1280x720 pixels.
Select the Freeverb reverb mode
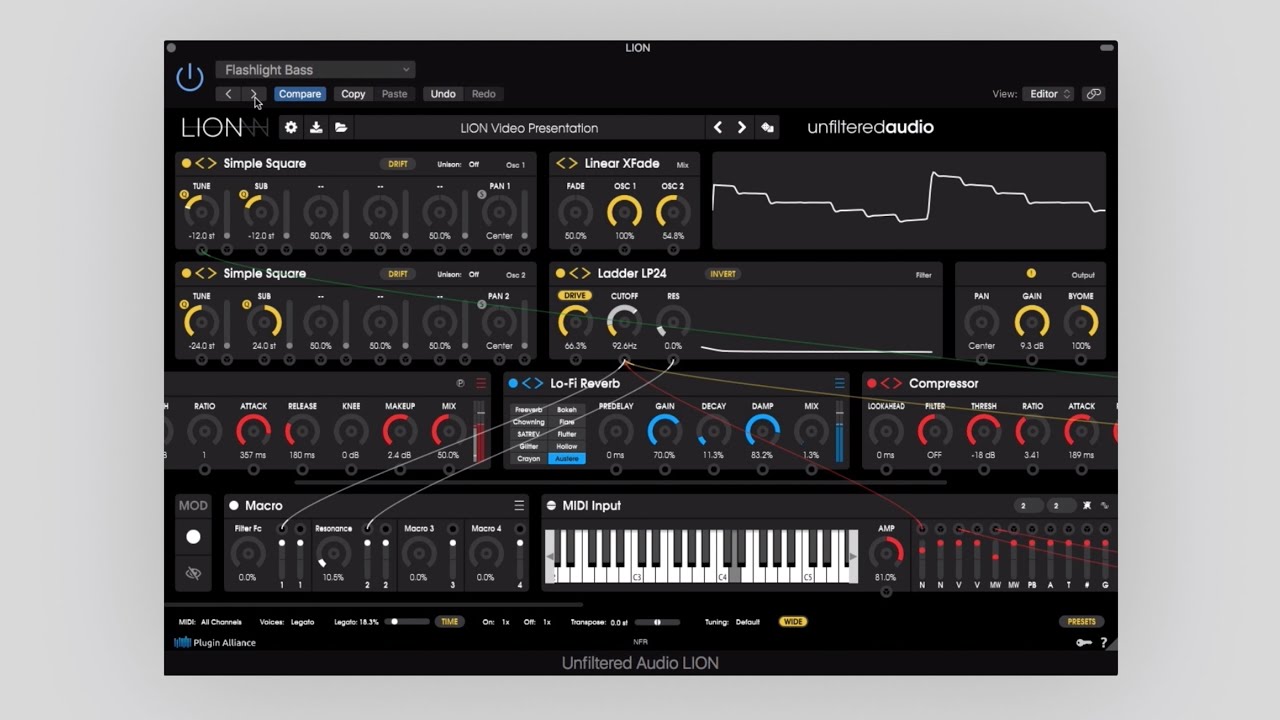(x=529, y=410)
